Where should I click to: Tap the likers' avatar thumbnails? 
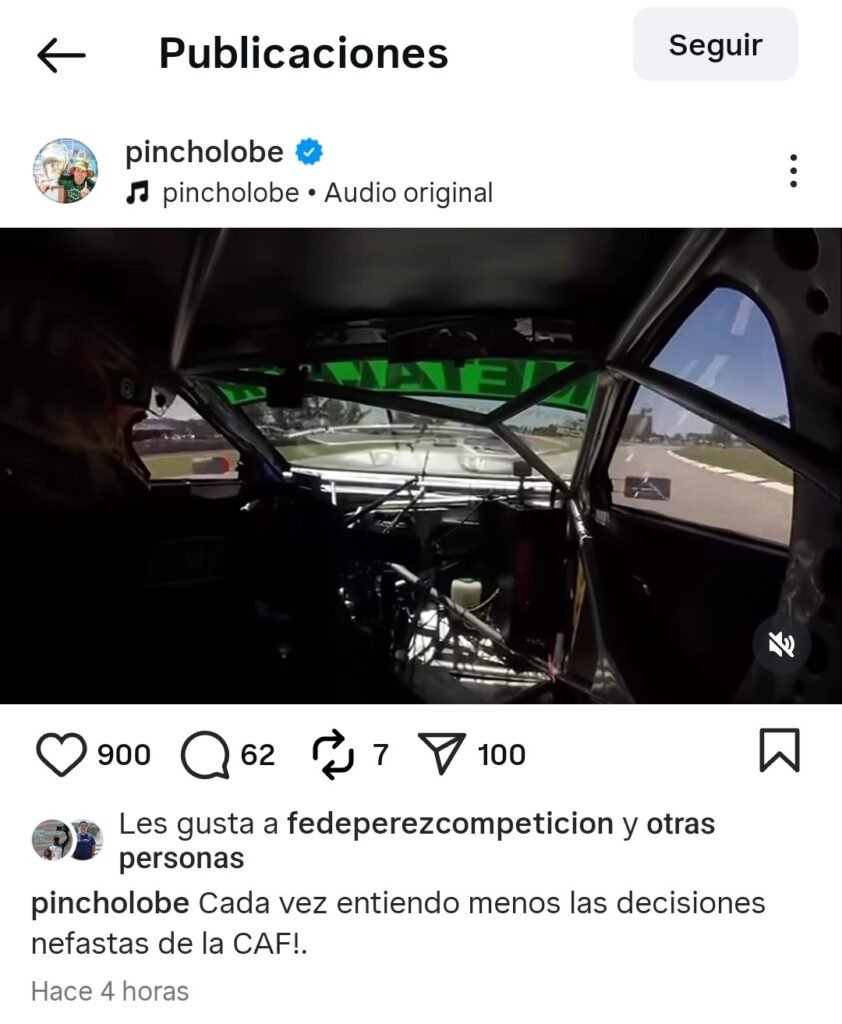68,840
